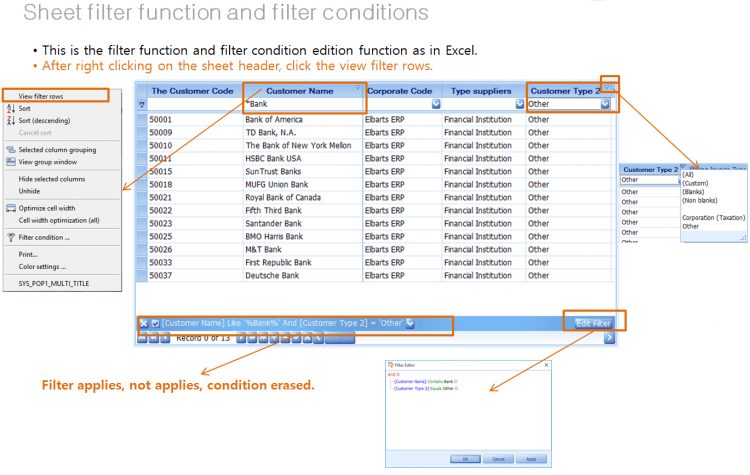Open Color settings... menu entry
The width and height of the screenshot is (750, 475).
(42, 266)
